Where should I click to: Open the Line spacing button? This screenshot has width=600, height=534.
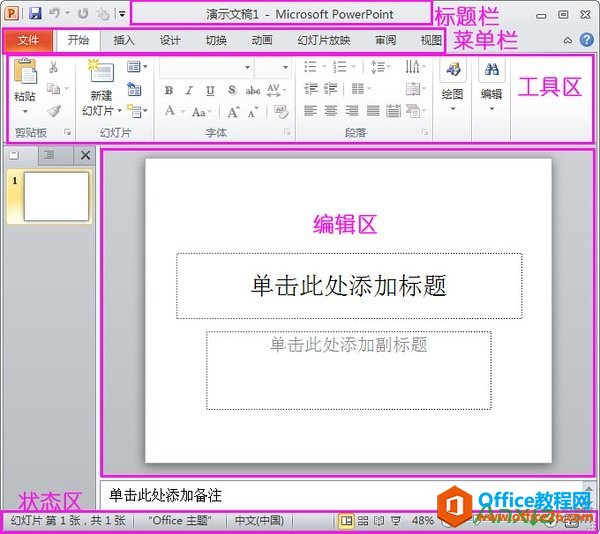pos(380,67)
